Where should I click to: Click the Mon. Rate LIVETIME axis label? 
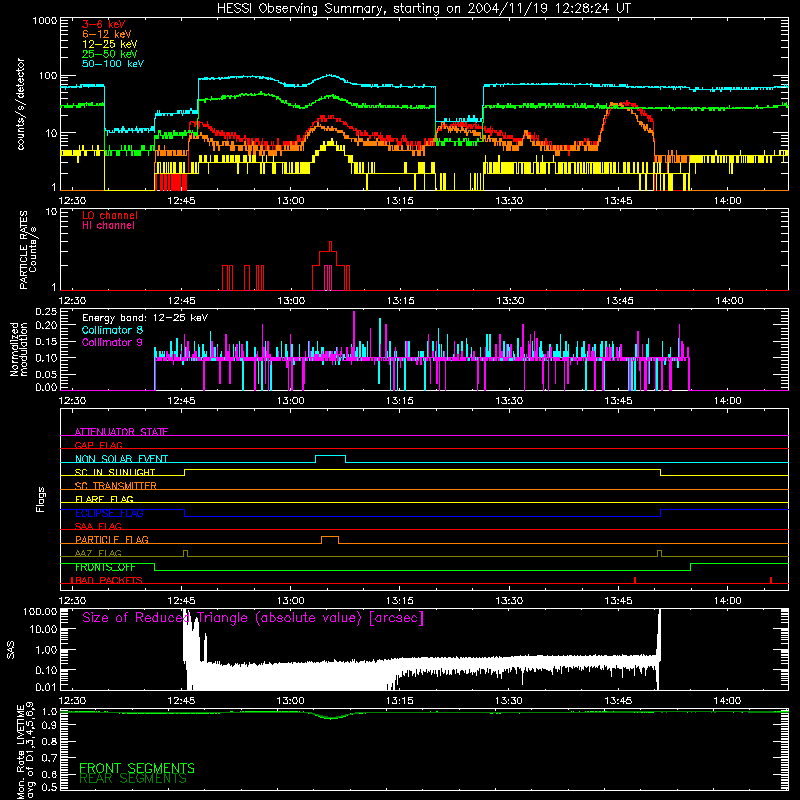[25, 751]
